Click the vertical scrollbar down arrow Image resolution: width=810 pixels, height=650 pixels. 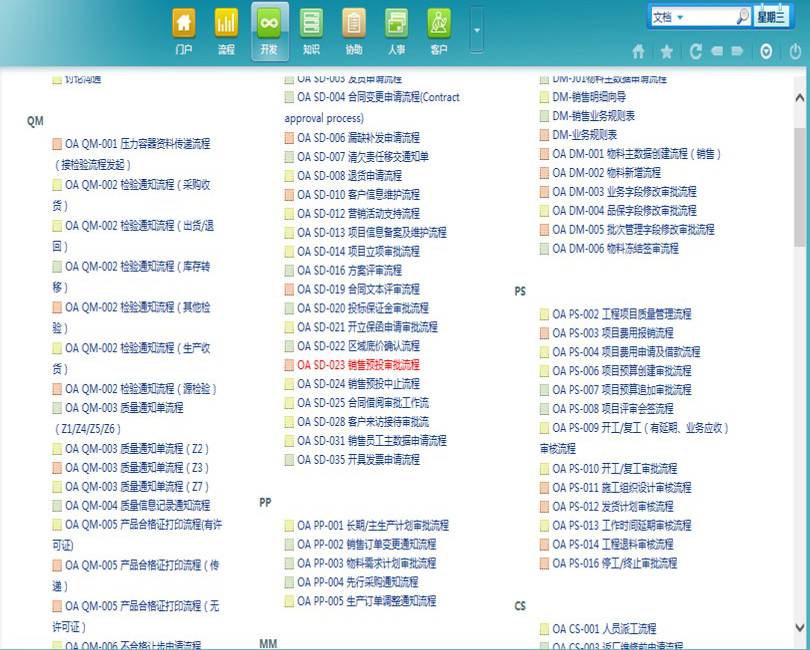point(801,628)
